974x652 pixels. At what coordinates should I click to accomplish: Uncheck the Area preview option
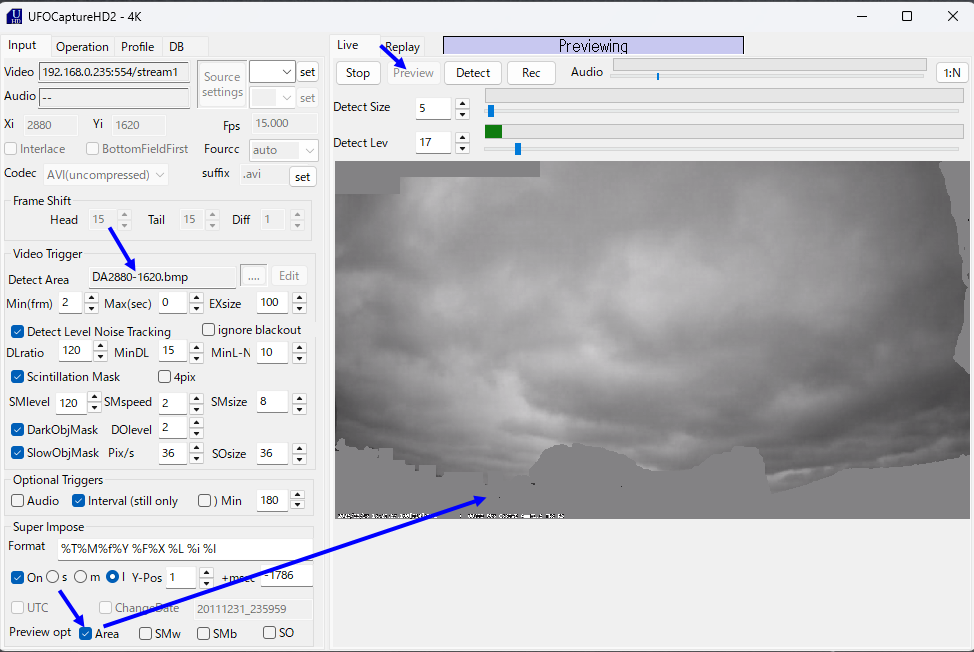(86, 633)
